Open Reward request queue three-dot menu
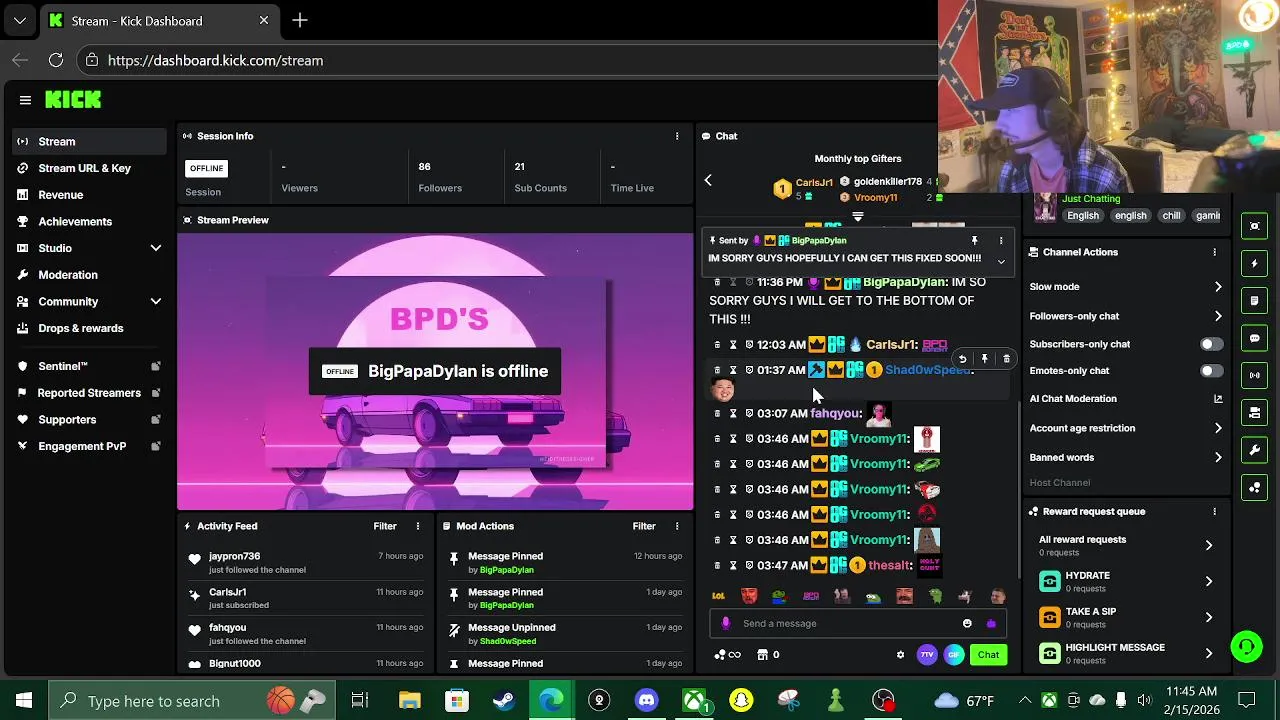This screenshot has height=720, width=1280. pos(1214,512)
